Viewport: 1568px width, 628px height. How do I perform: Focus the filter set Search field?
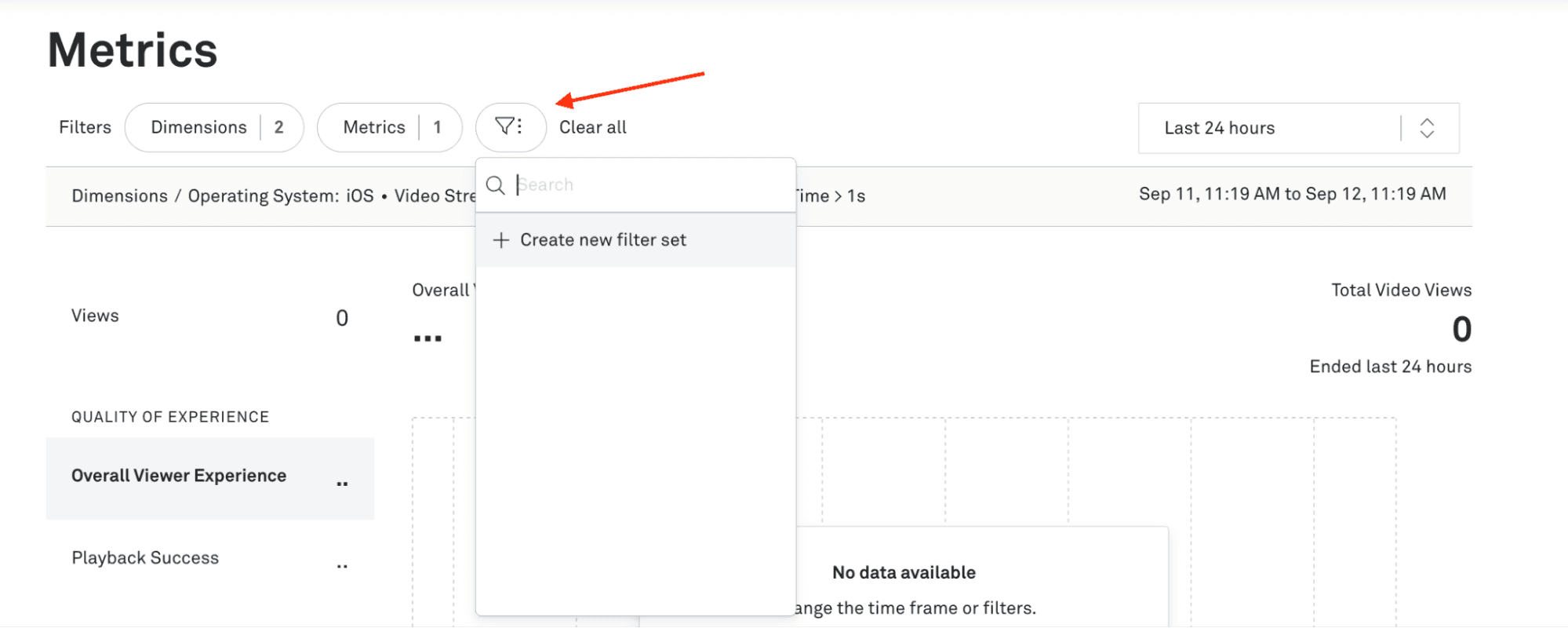tap(651, 185)
